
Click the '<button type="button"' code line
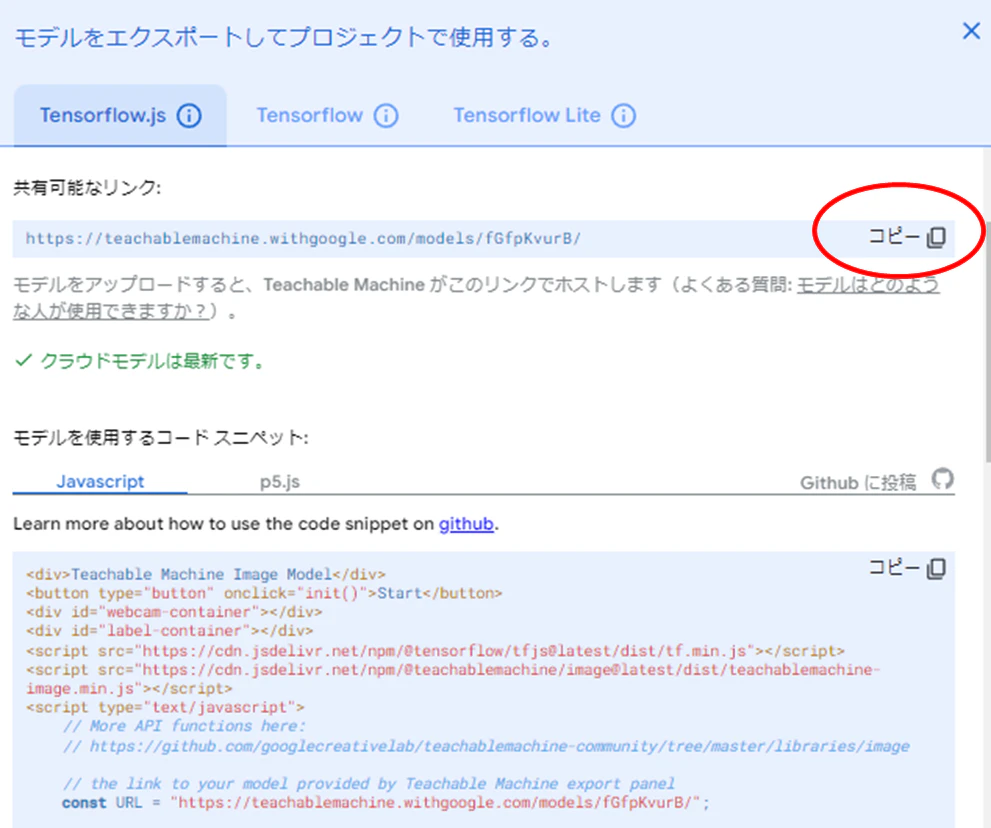pyautogui.click(x=264, y=593)
